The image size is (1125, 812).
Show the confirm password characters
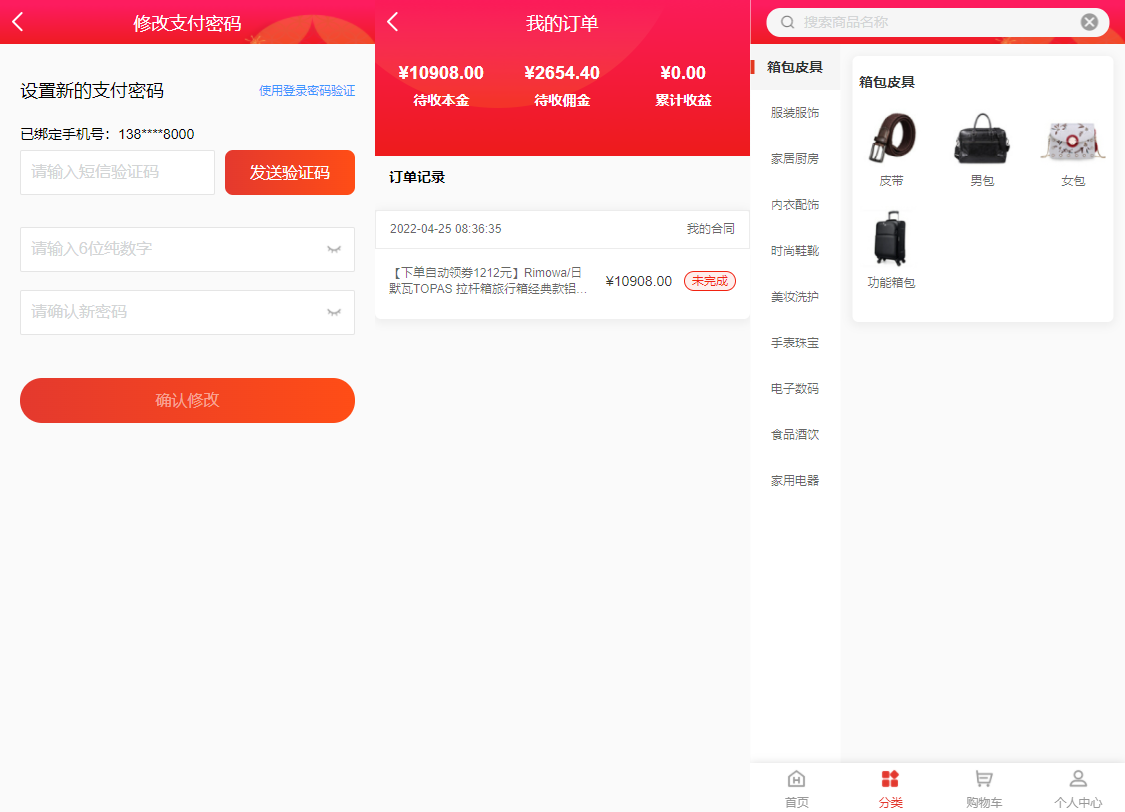[334, 313]
